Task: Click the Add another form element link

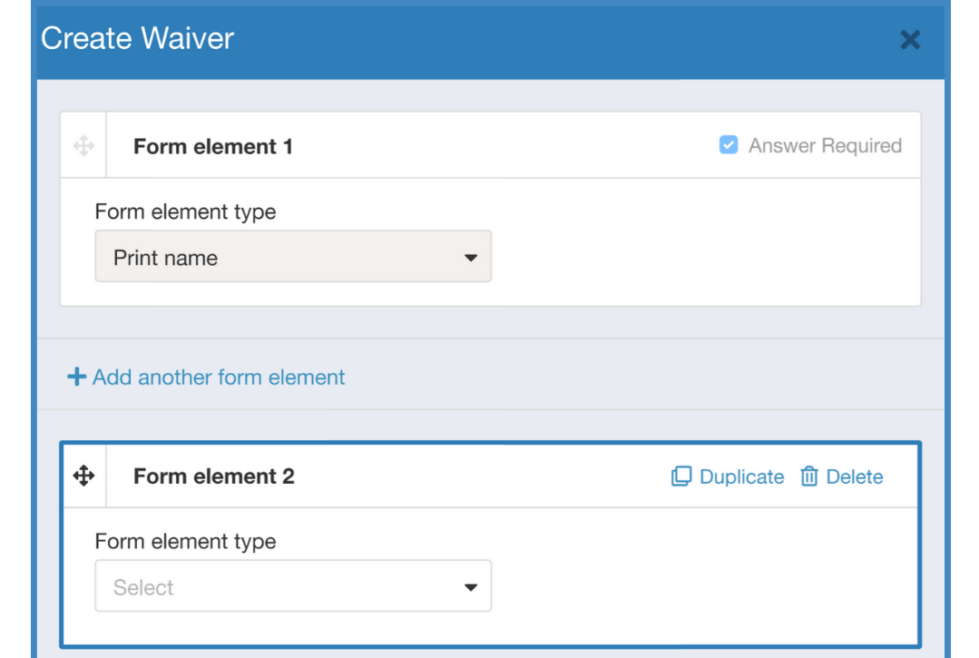Action: coord(218,377)
